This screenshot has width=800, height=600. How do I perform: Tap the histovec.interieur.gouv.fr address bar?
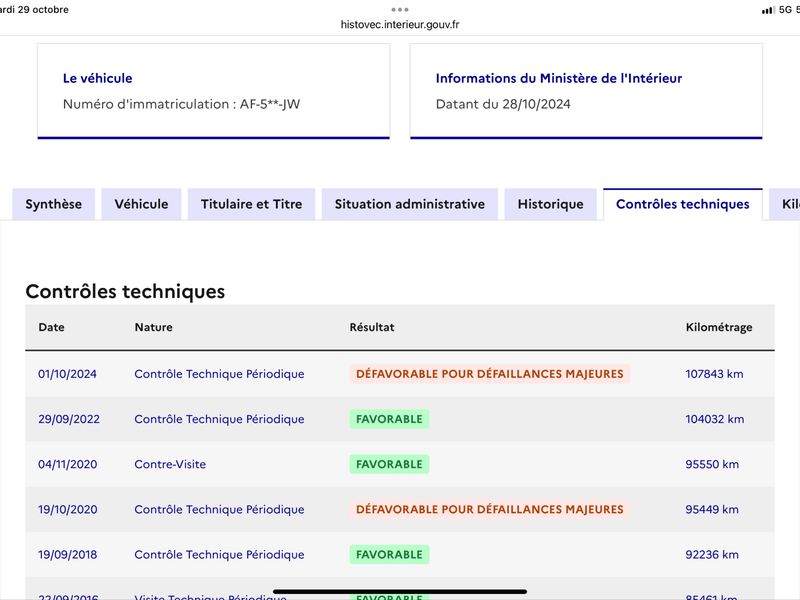pos(400,24)
